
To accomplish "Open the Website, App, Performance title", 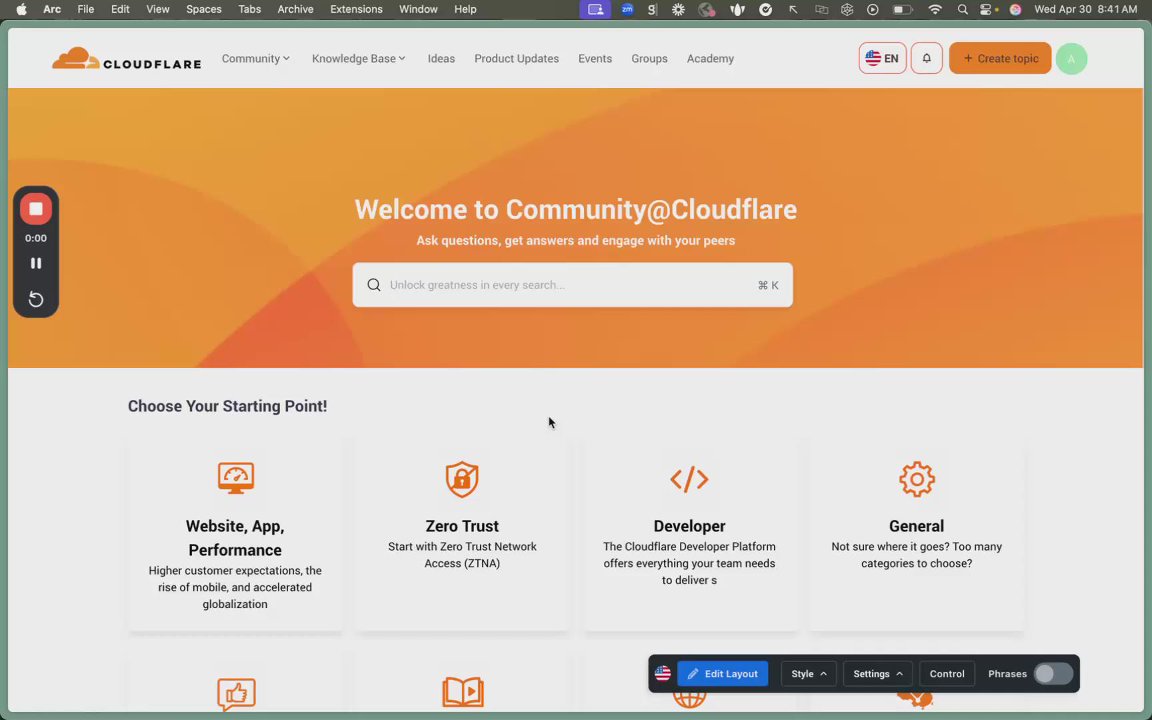I will coord(235,538).
